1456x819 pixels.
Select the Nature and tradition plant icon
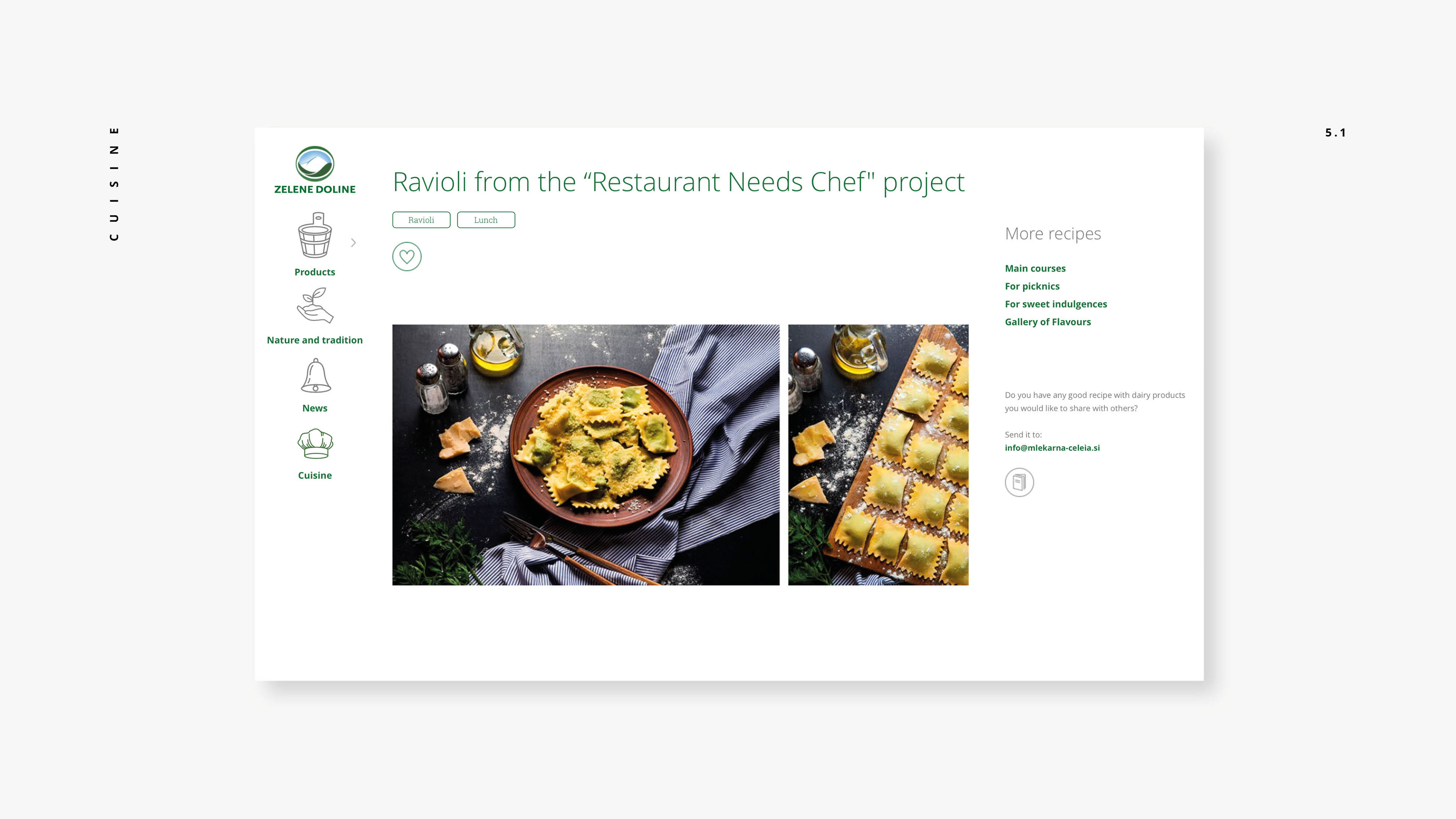[x=315, y=305]
